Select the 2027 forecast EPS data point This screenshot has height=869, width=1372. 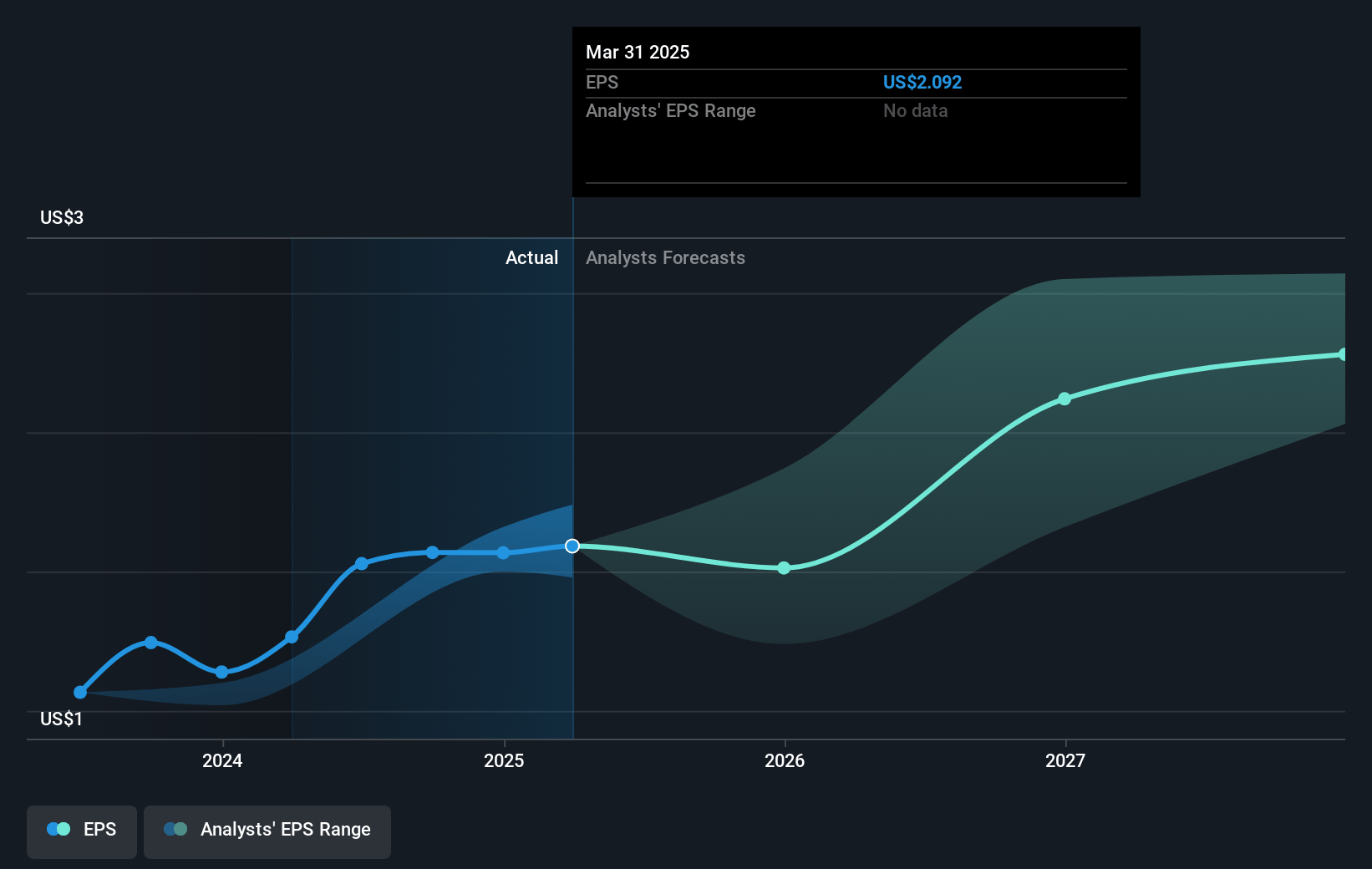tap(1065, 399)
